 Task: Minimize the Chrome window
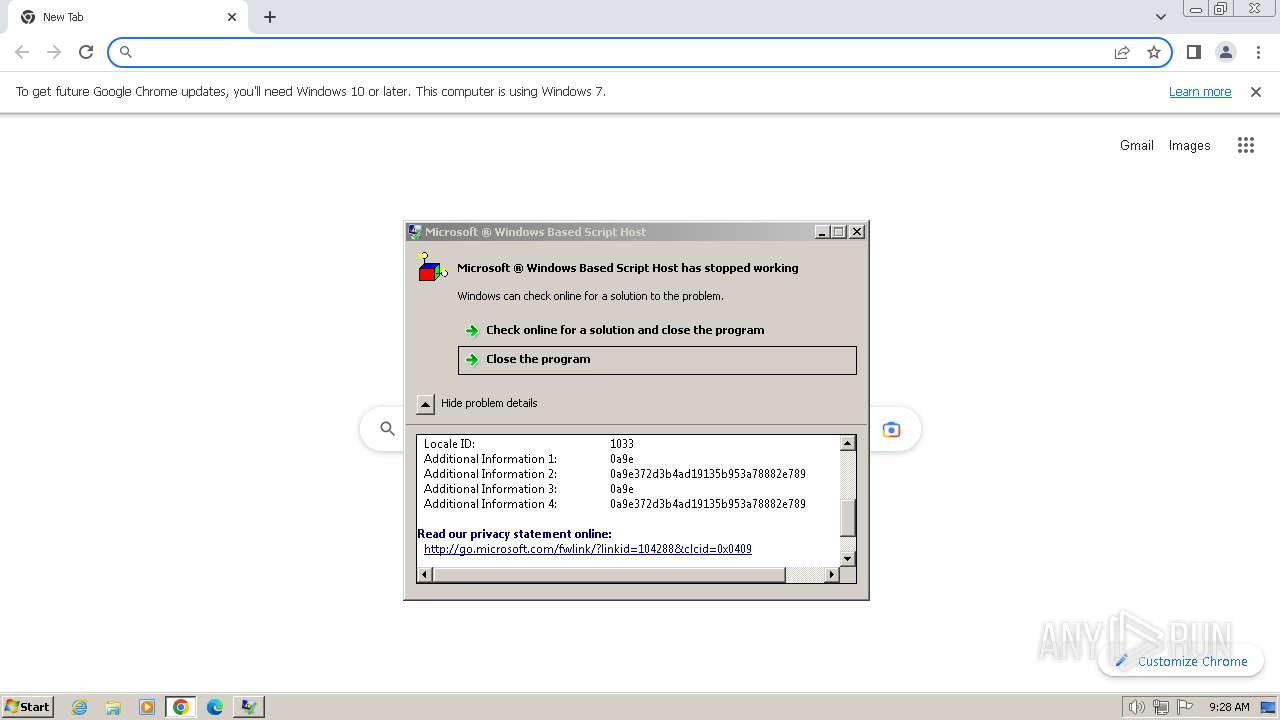[1195, 9]
